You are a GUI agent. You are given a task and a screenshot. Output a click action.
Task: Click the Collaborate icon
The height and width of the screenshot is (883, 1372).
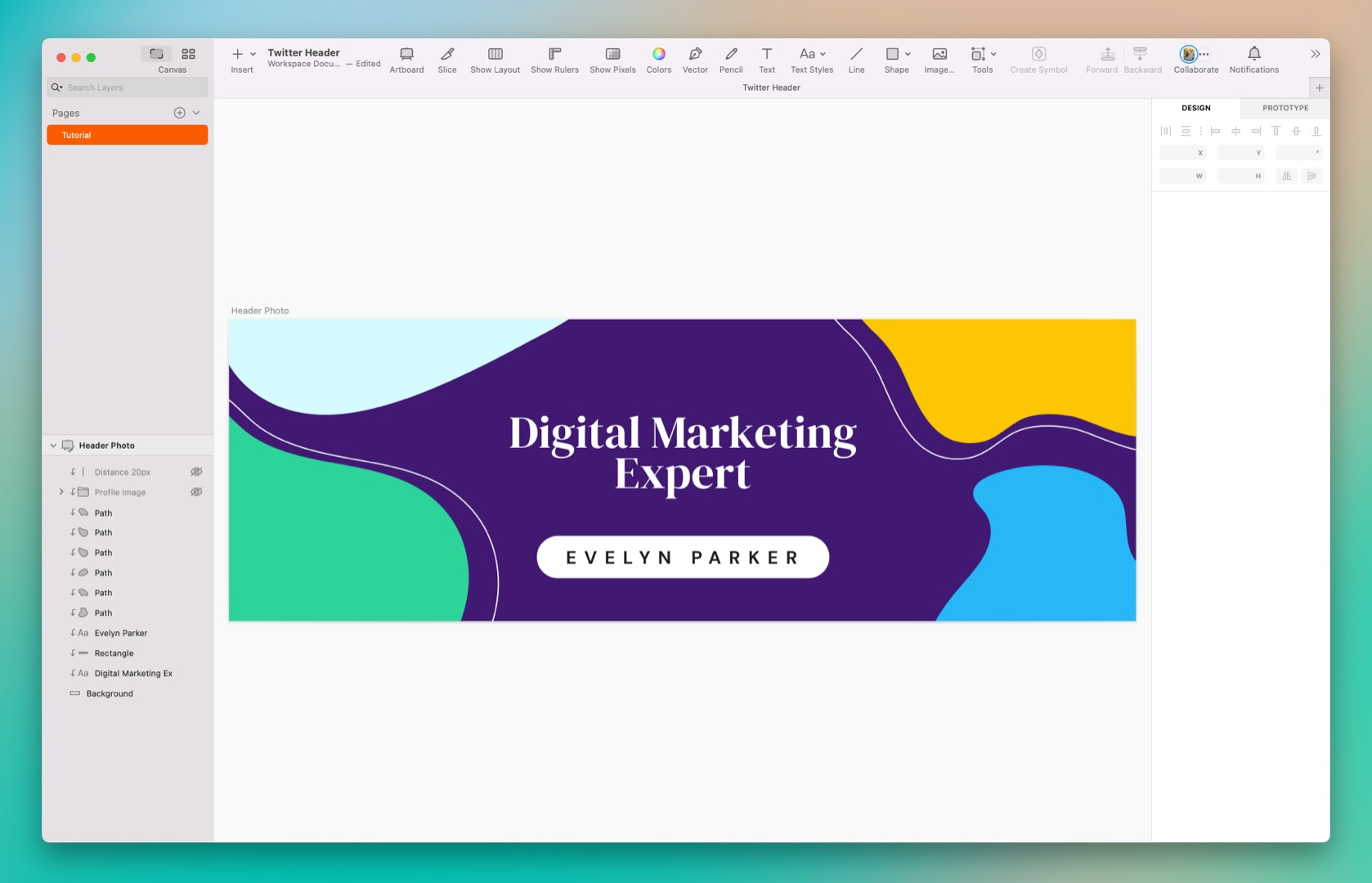(1190, 55)
